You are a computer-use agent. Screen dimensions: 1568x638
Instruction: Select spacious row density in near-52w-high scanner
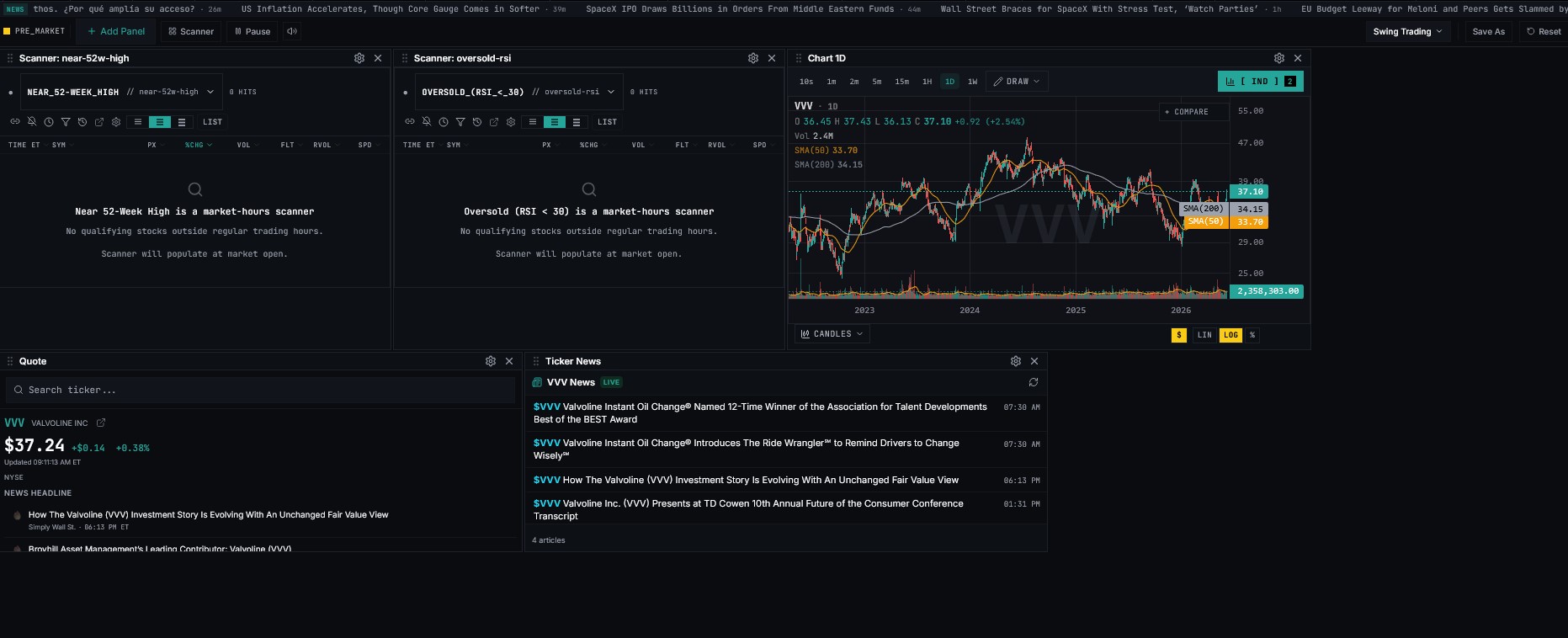tap(182, 122)
